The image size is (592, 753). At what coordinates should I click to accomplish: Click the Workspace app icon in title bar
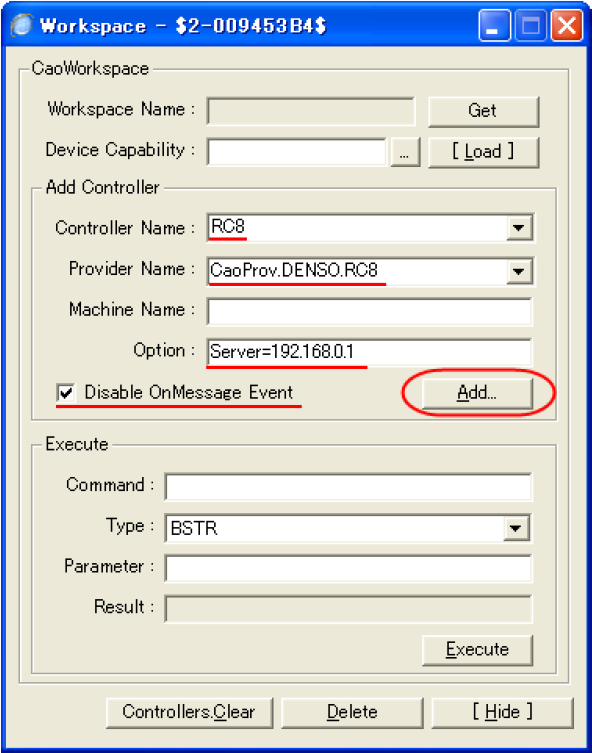(22, 25)
